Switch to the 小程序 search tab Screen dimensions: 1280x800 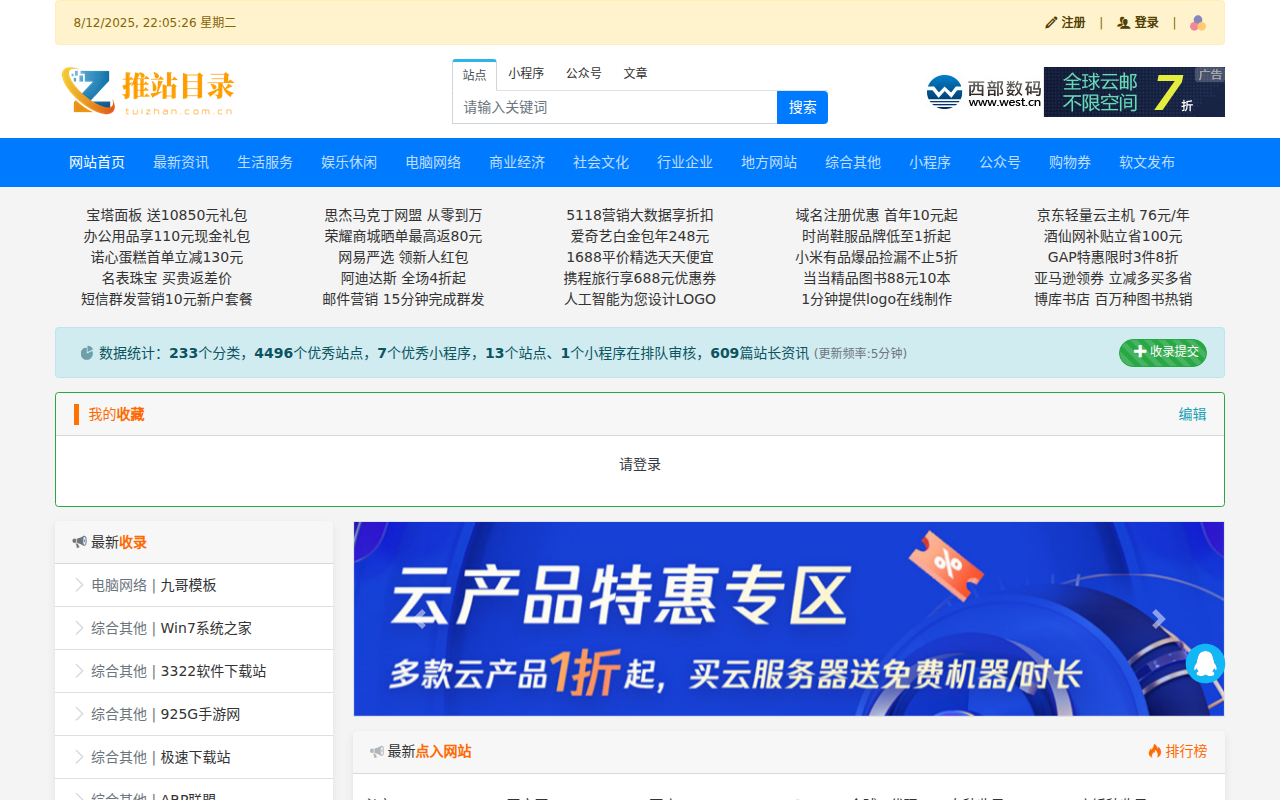click(x=525, y=73)
